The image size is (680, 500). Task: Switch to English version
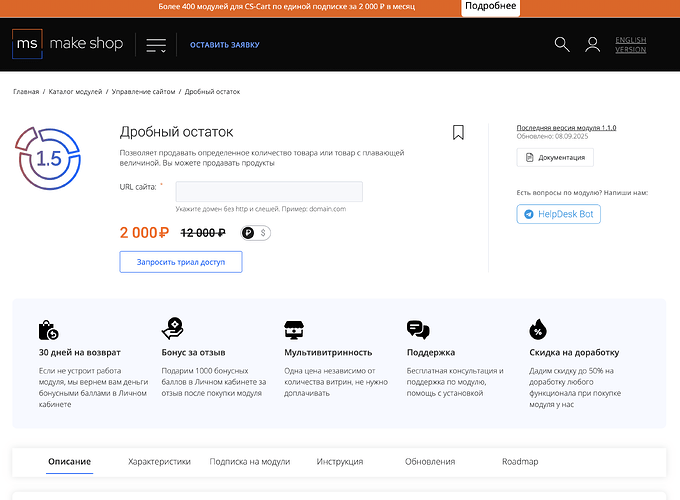tap(631, 45)
